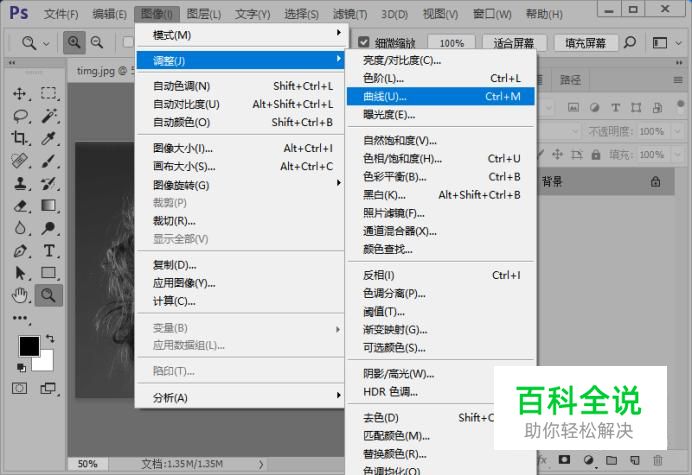This screenshot has height=475, width=692.
Task: Select the History Brush tool
Action: pyautogui.click(x=49, y=183)
